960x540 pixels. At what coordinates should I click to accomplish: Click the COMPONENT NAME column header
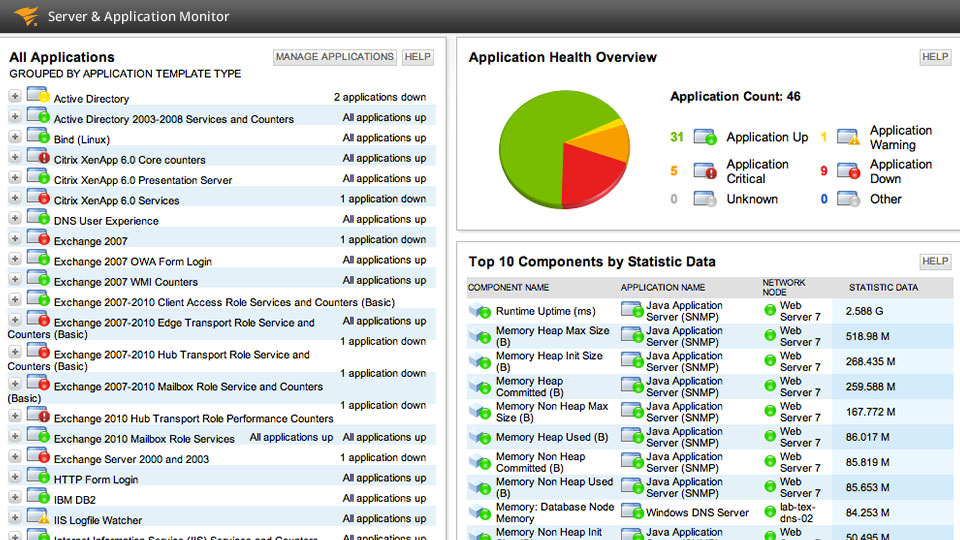coord(508,287)
